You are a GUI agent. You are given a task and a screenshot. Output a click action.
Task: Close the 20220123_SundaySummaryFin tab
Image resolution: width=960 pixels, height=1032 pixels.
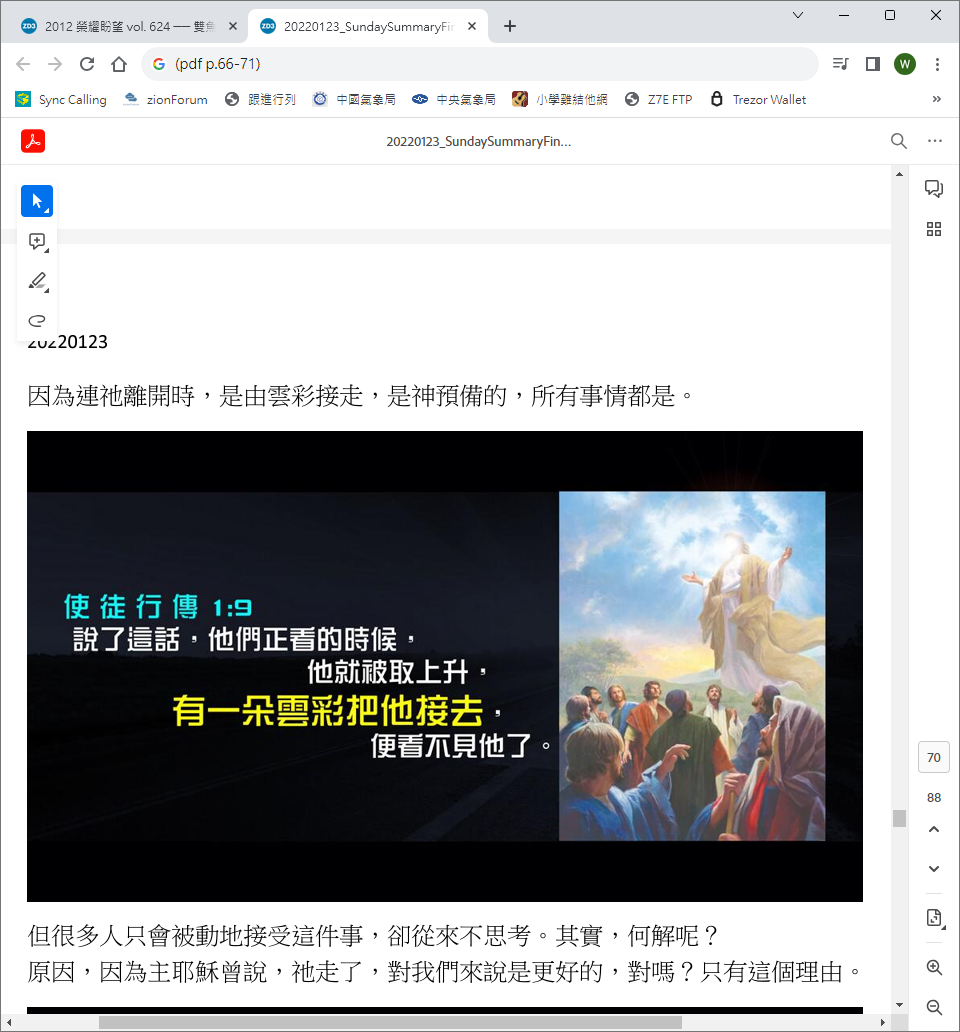pos(472,26)
